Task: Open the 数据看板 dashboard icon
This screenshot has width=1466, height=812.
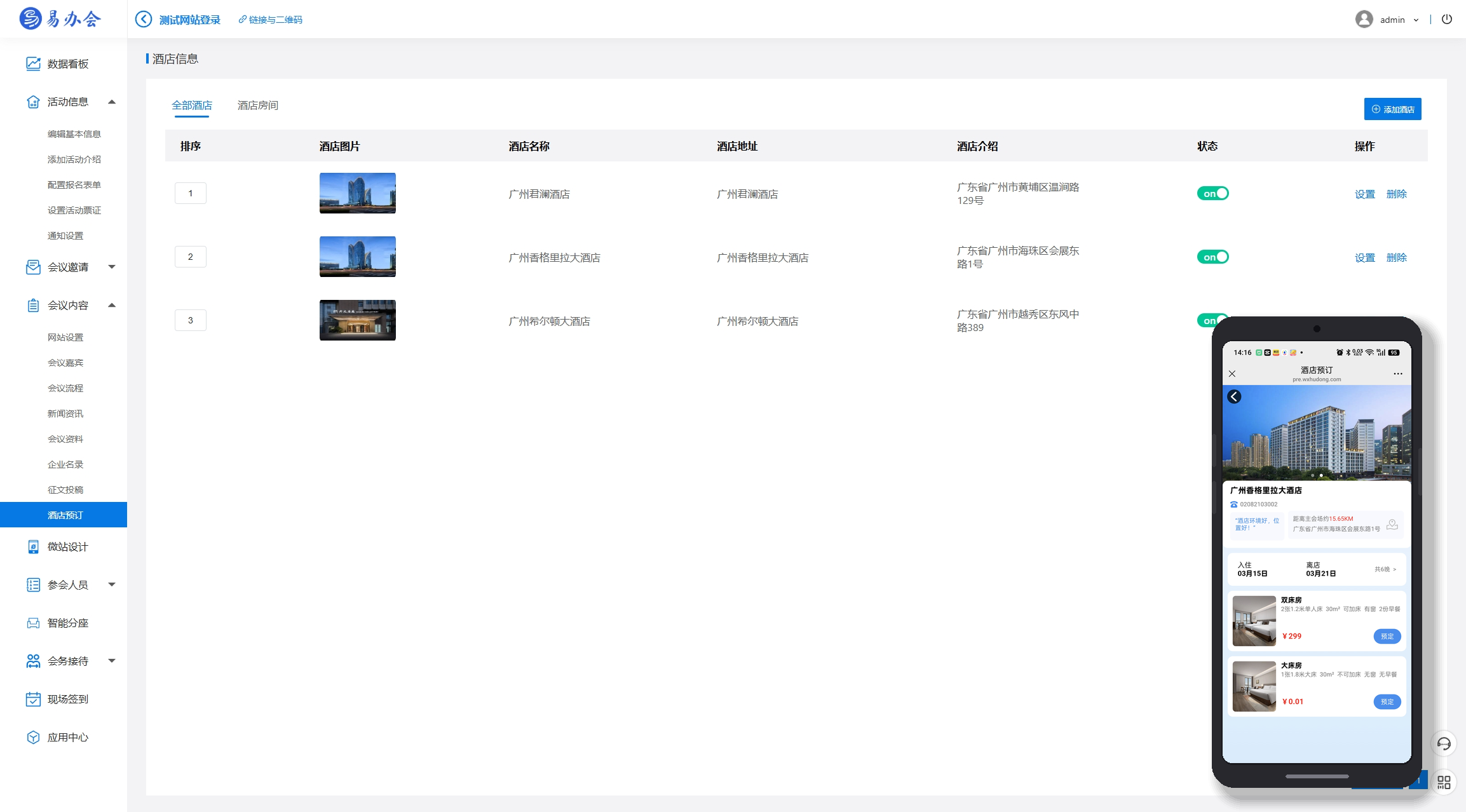Action: (33, 64)
